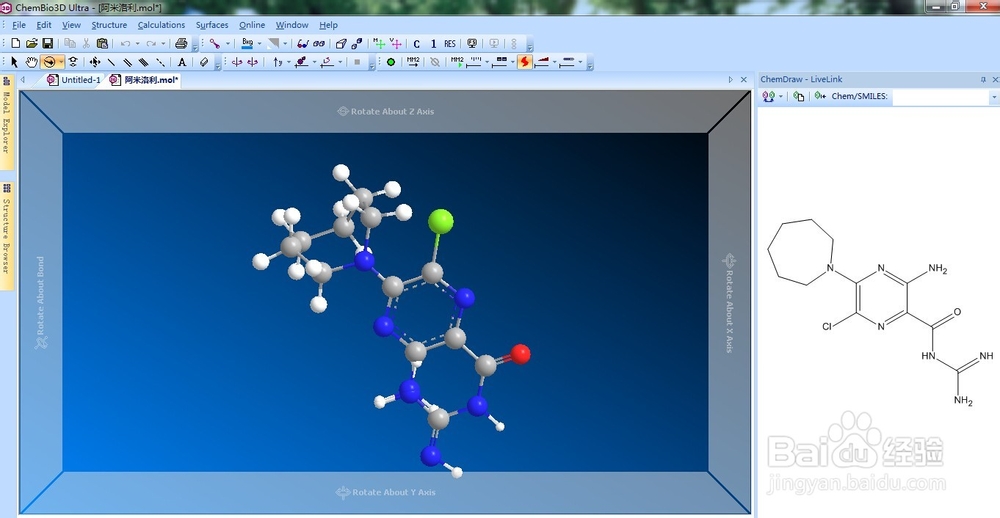The height and width of the screenshot is (518, 1000).
Task: Toggle perspective box rendering
Action: 341,43
